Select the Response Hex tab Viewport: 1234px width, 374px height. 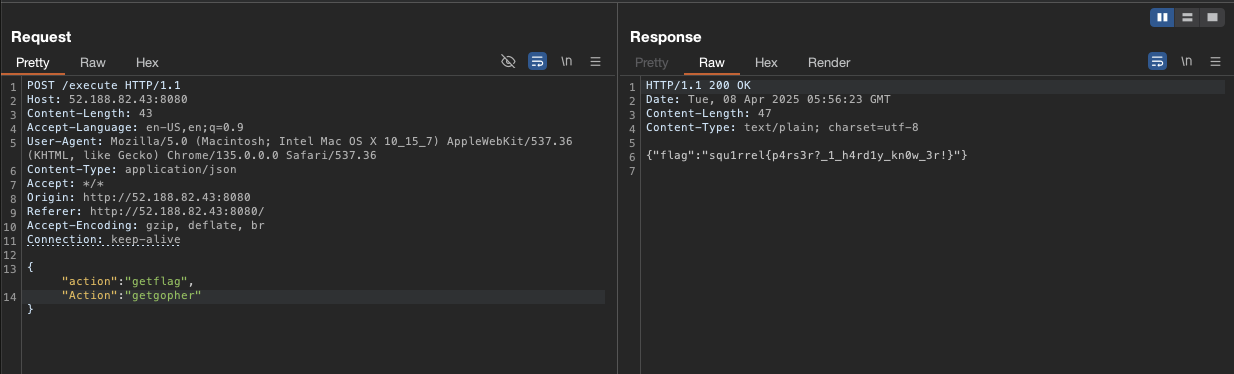(x=766, y=62)
